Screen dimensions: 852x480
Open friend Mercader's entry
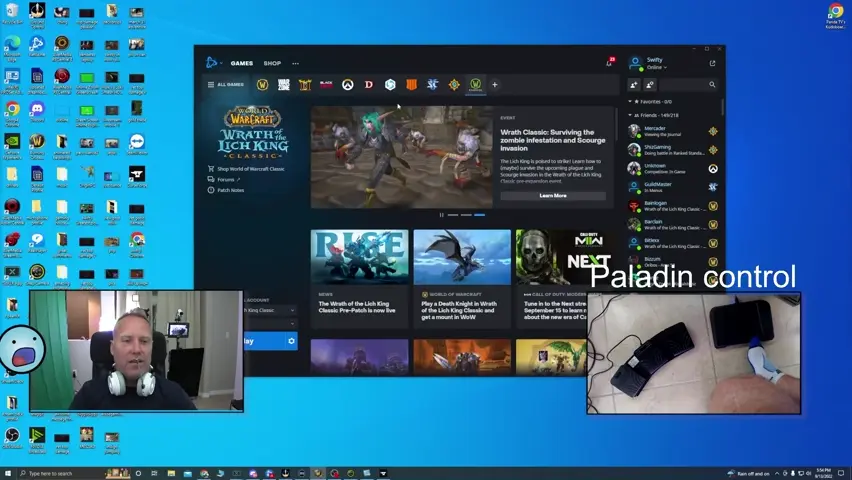tap(673, 131)
